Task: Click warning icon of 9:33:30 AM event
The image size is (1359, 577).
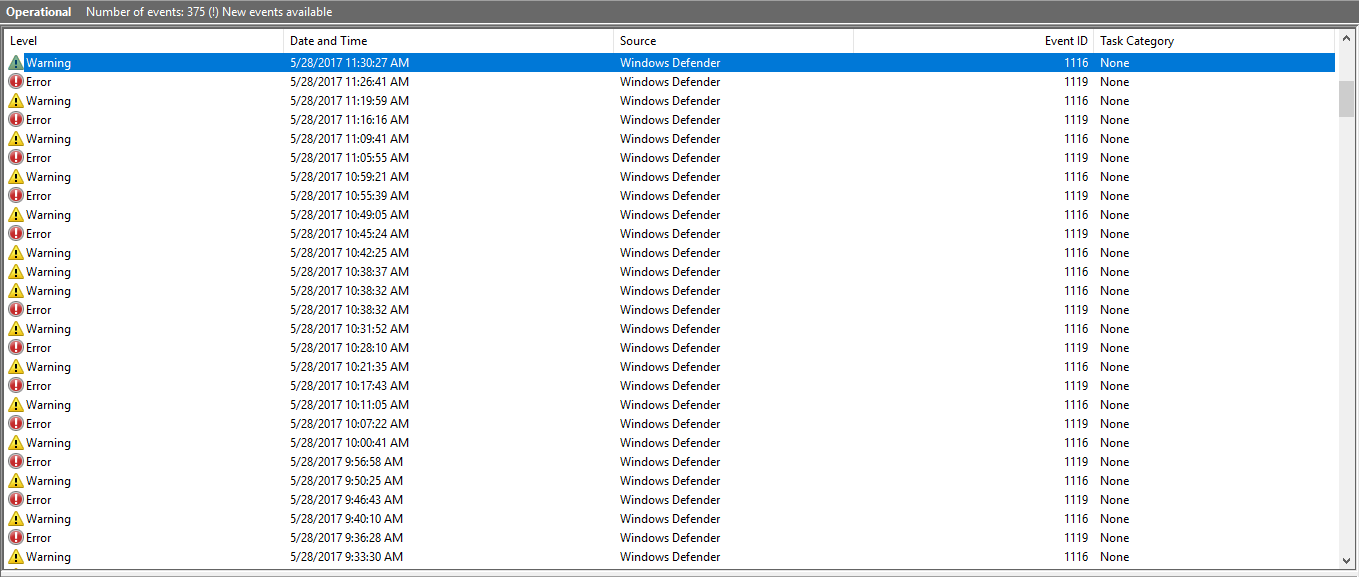Action: coord(16,557)
